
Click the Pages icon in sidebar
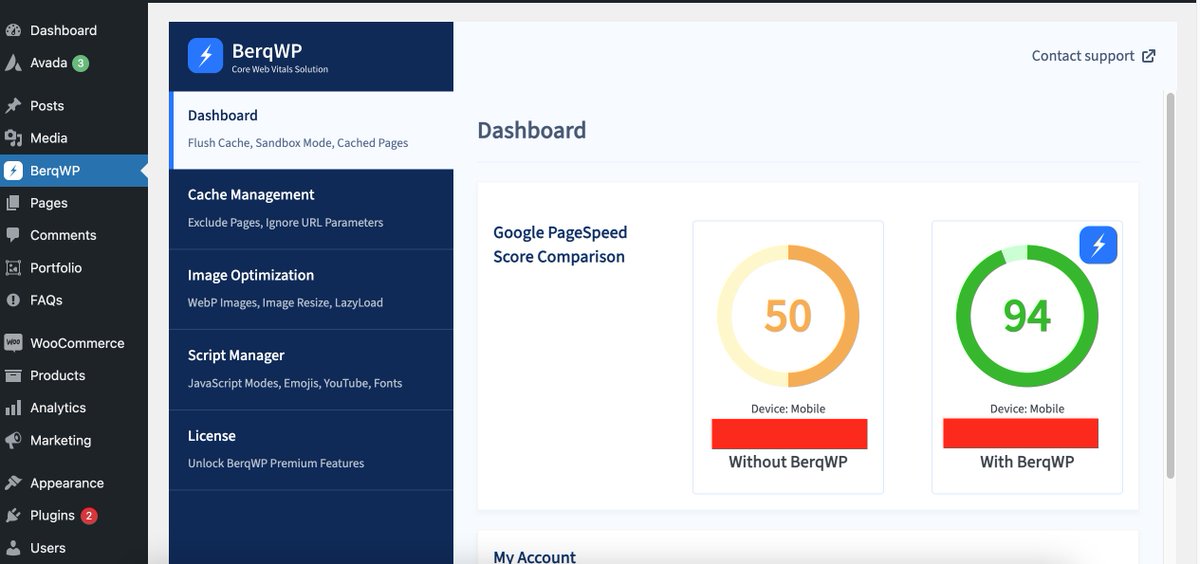[x=13, y=203]
